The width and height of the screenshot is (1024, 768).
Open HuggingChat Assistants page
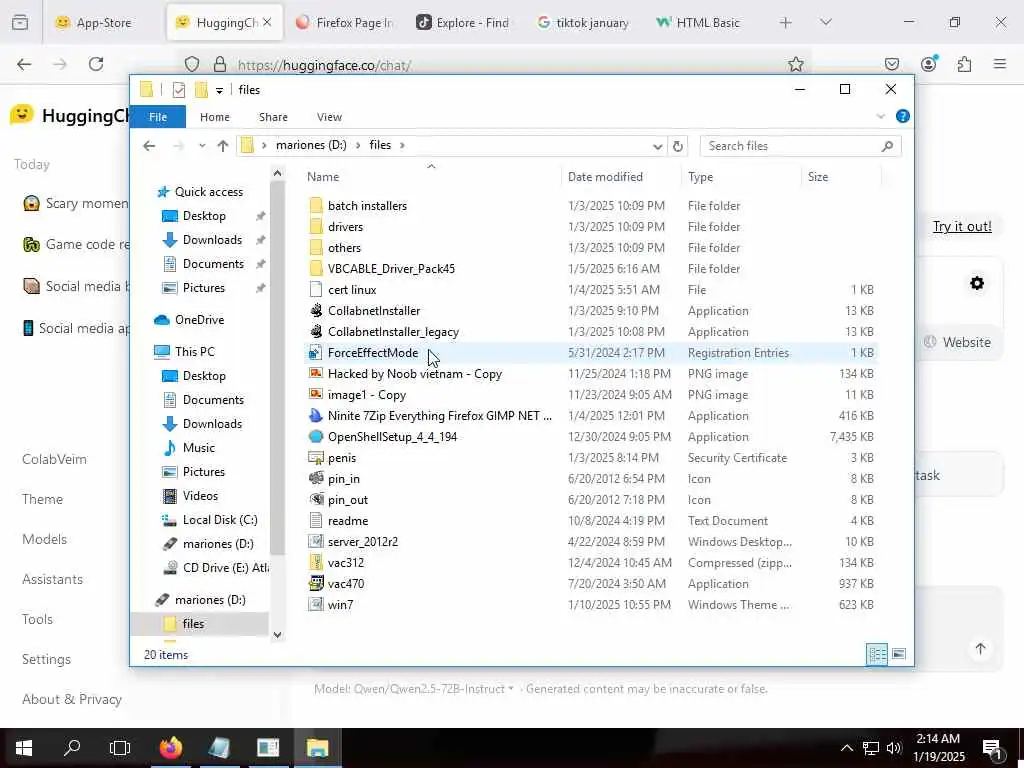(x=52, y=579)
